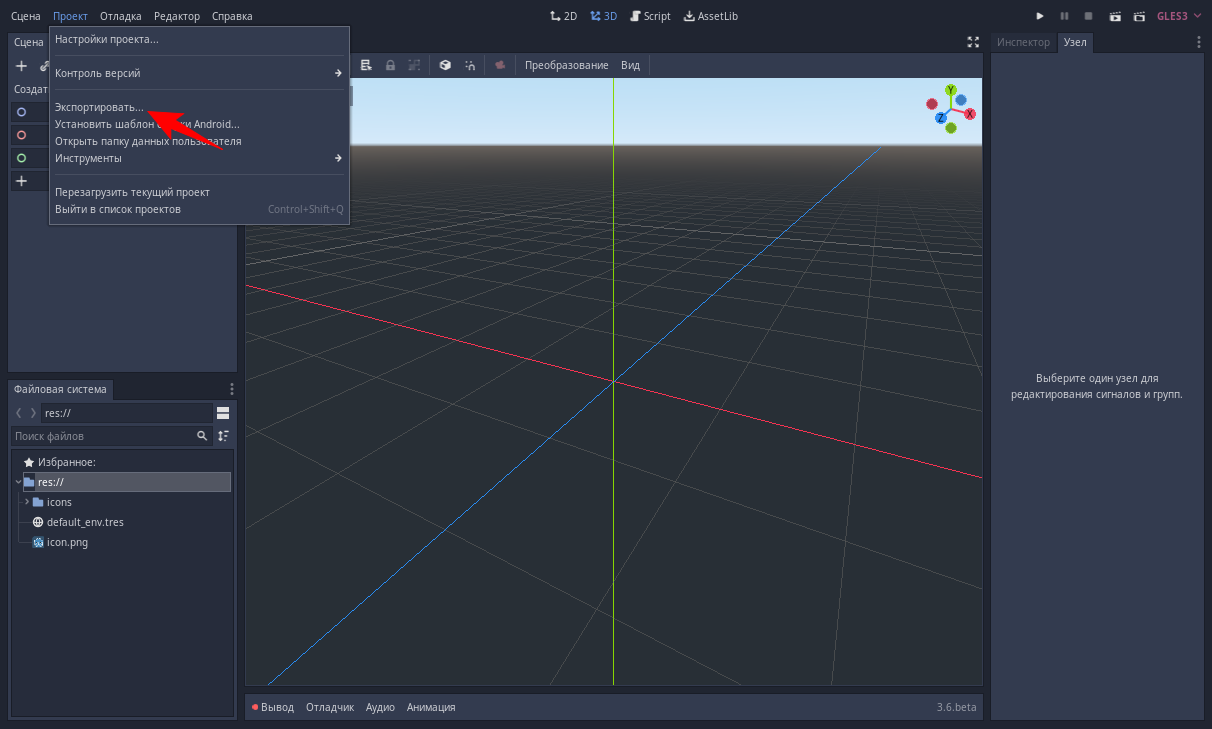Select the Узел tab
This screenshot has height=729, width=1212.
pos(1075,42)
